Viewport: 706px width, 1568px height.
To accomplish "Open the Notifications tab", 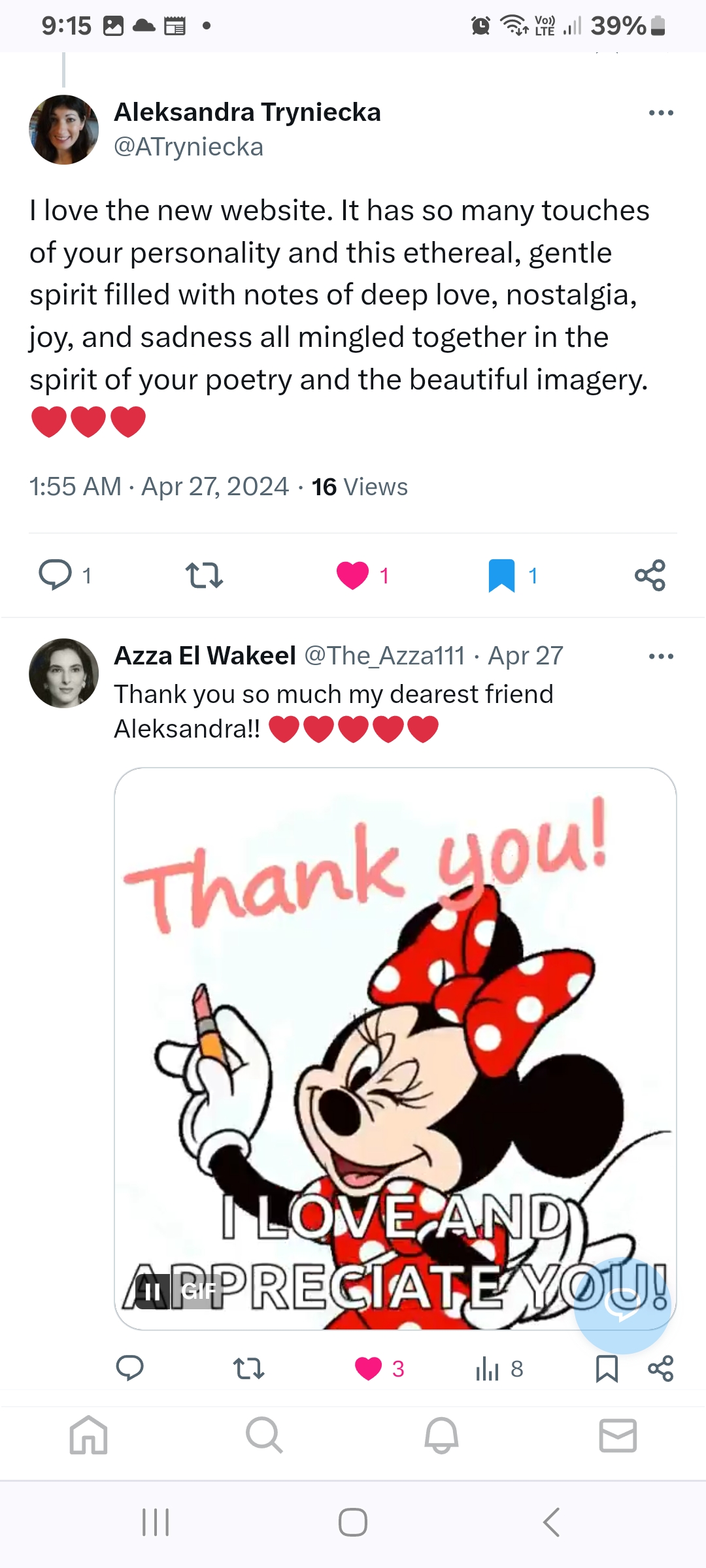I will (x=441, y=1435).
